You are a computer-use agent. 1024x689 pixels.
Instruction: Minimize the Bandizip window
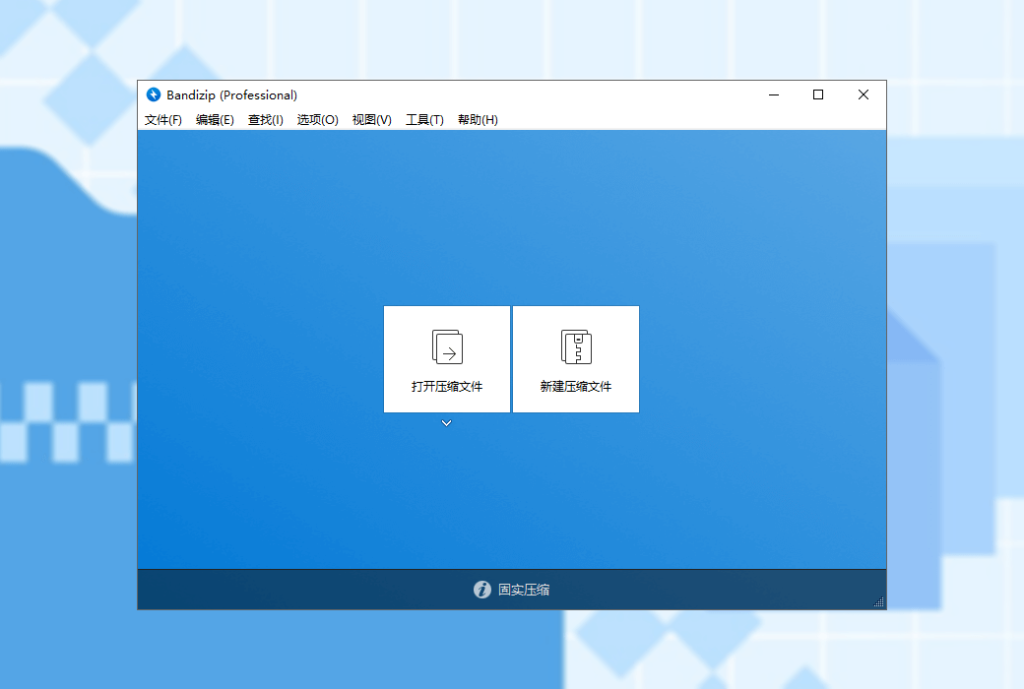774,95
